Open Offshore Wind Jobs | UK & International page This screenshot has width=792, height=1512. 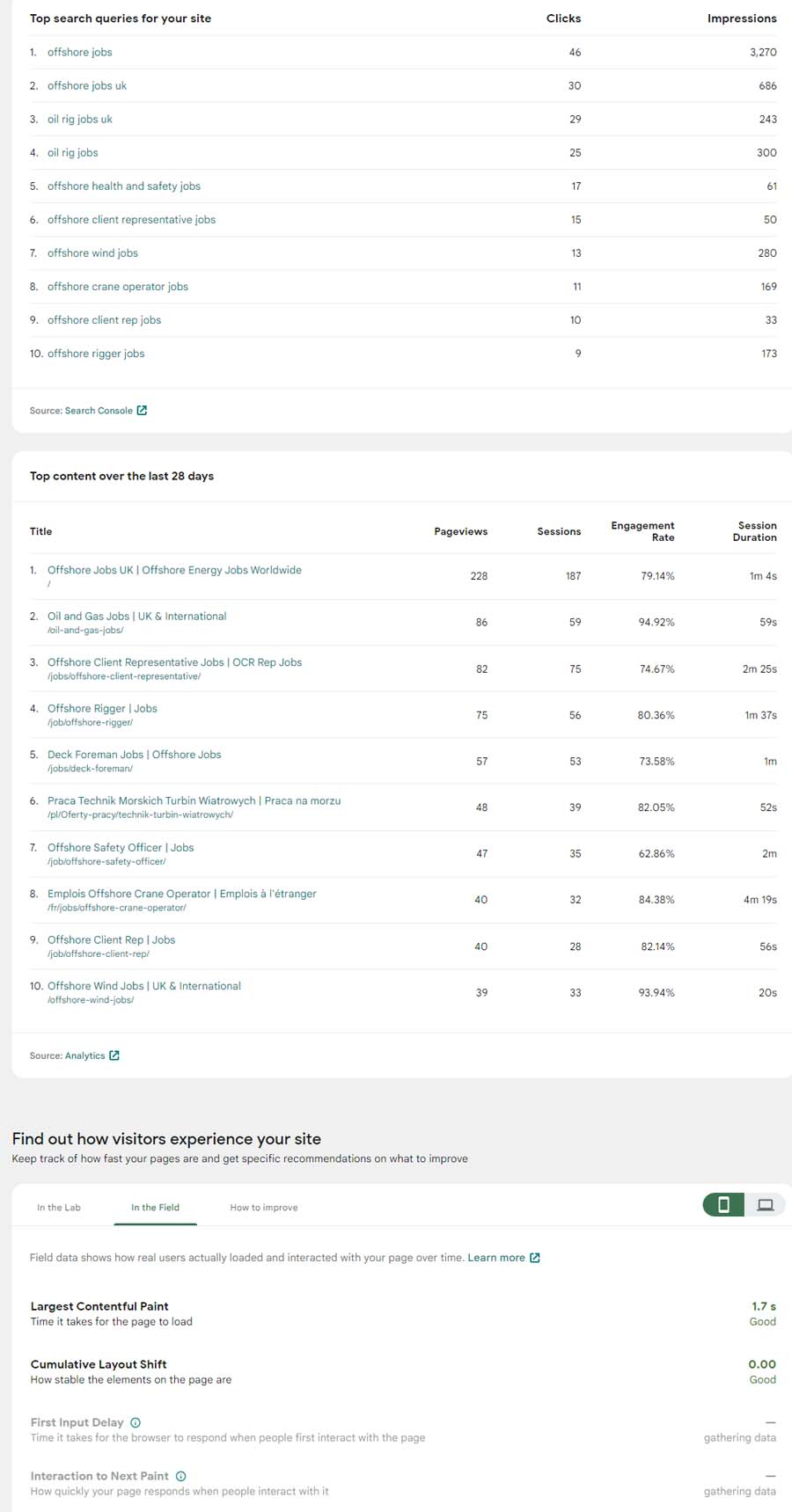click(x=143, y=986)
